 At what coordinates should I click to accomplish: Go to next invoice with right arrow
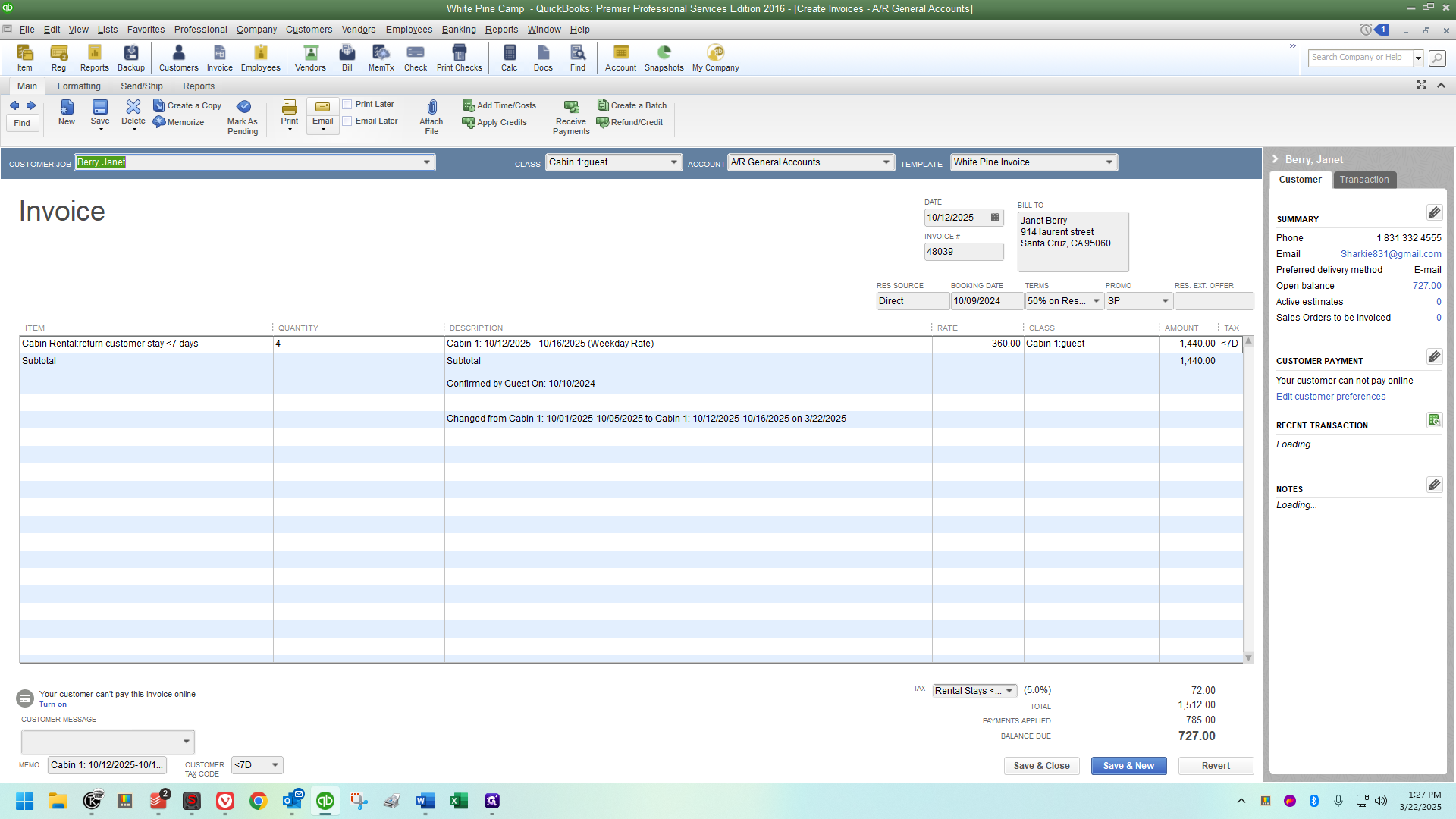click(31, 105)
